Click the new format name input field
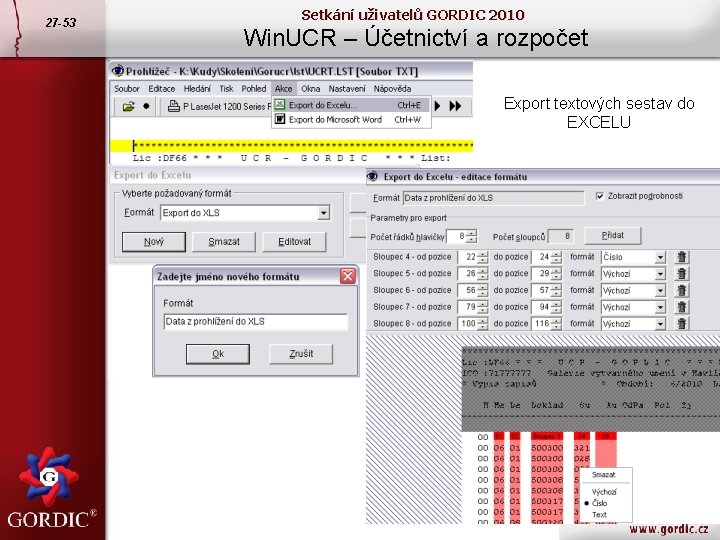Viewport: 720px width, 540px height. 255,321
